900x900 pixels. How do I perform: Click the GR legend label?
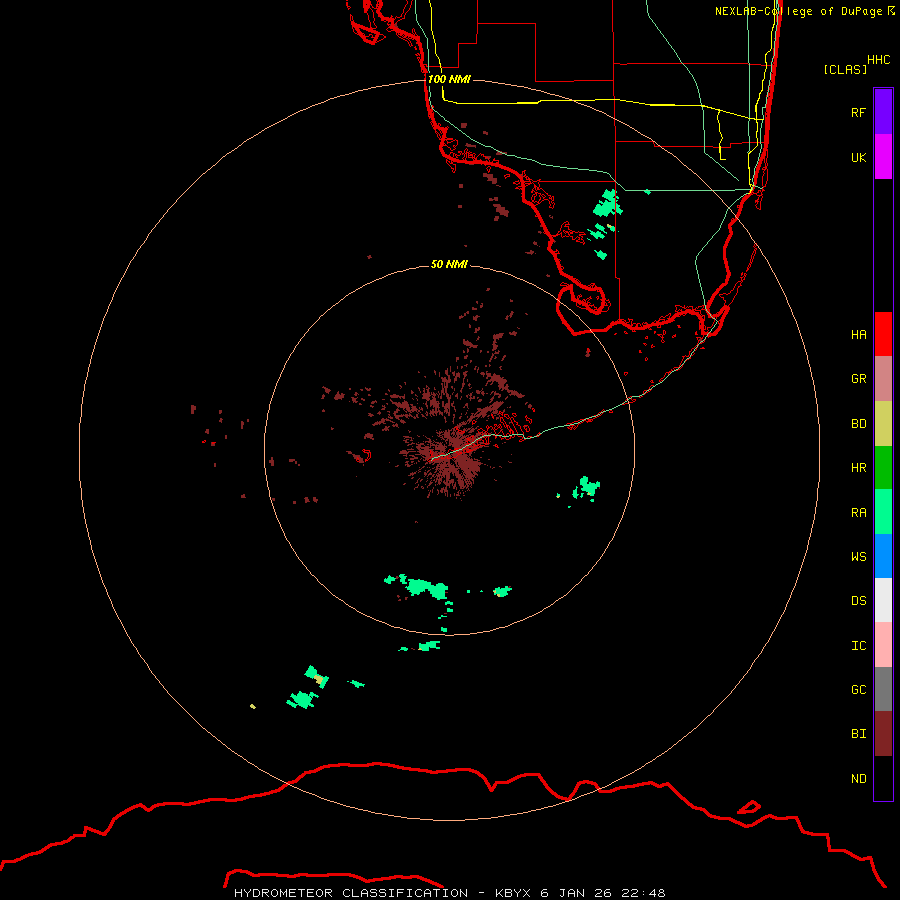[858, 379]
